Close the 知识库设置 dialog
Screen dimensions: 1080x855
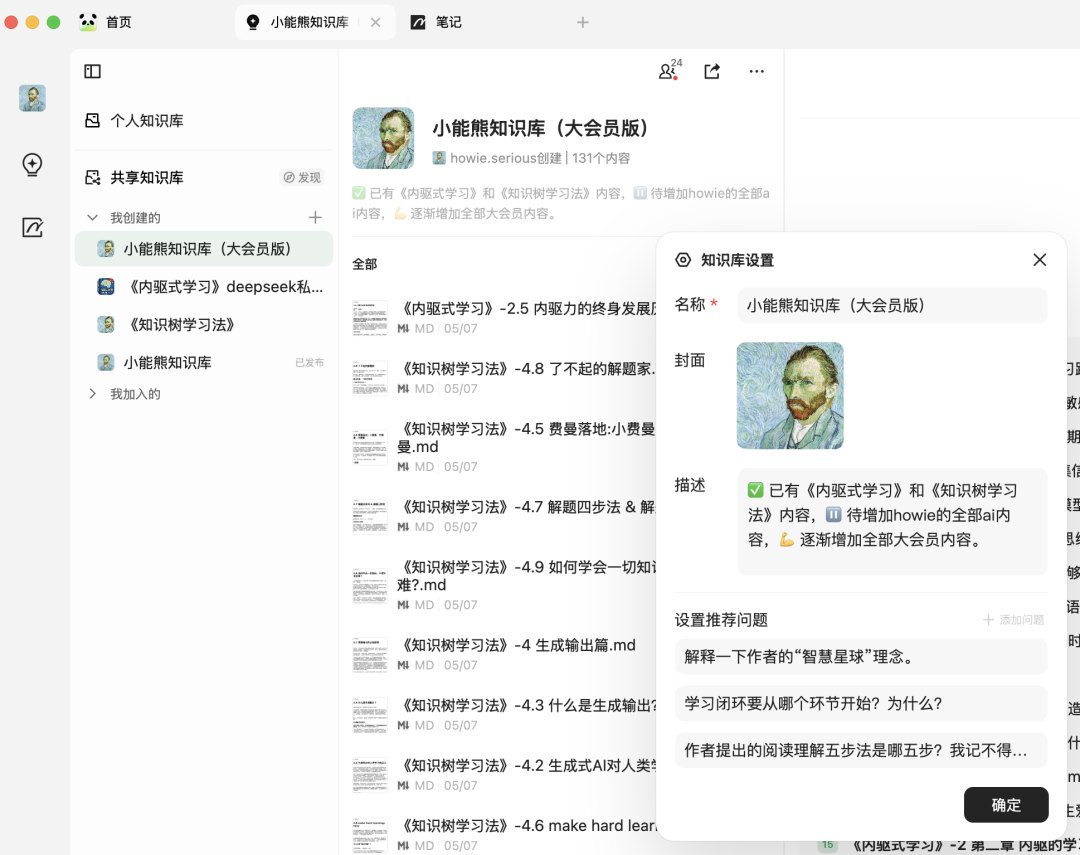coord(1039,260)
